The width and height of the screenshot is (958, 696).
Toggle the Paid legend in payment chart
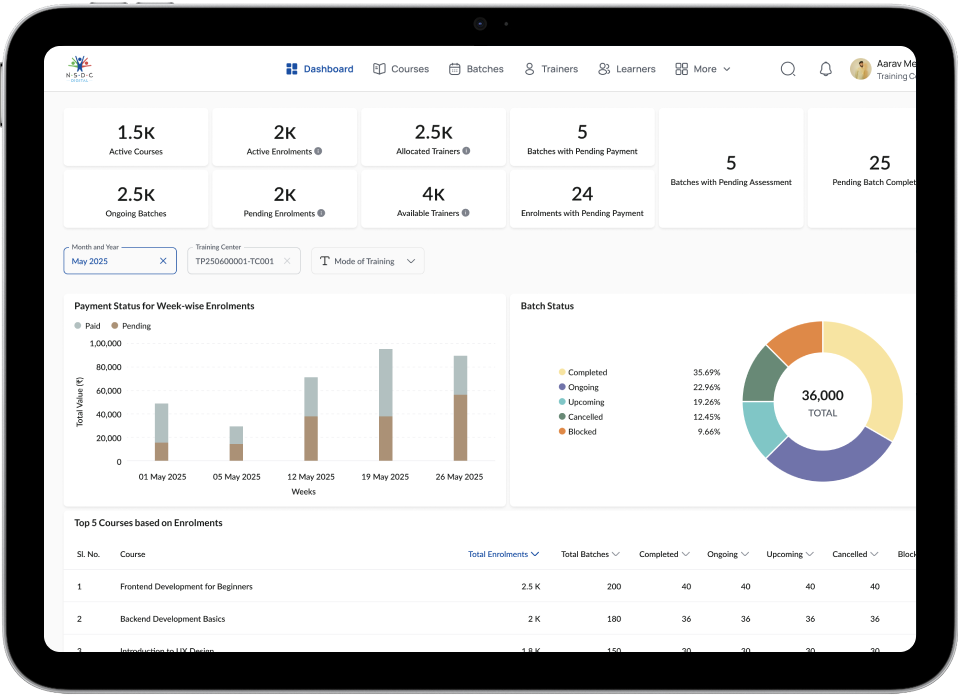point(88,326)
